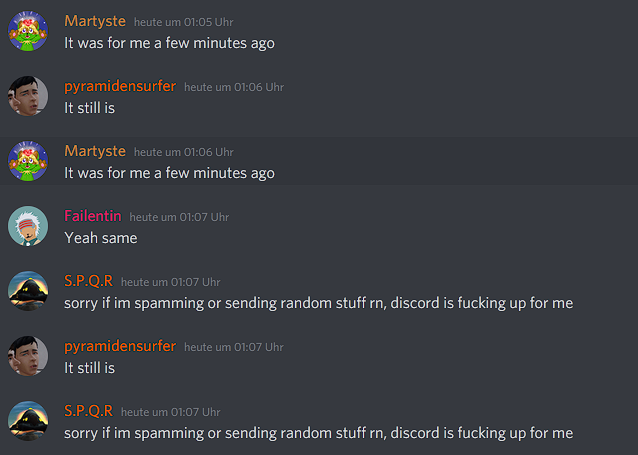Open S.P.Q.R's avatar in the last message
The width and height of the screenshot is (638, 455).
tap(28, 421)
